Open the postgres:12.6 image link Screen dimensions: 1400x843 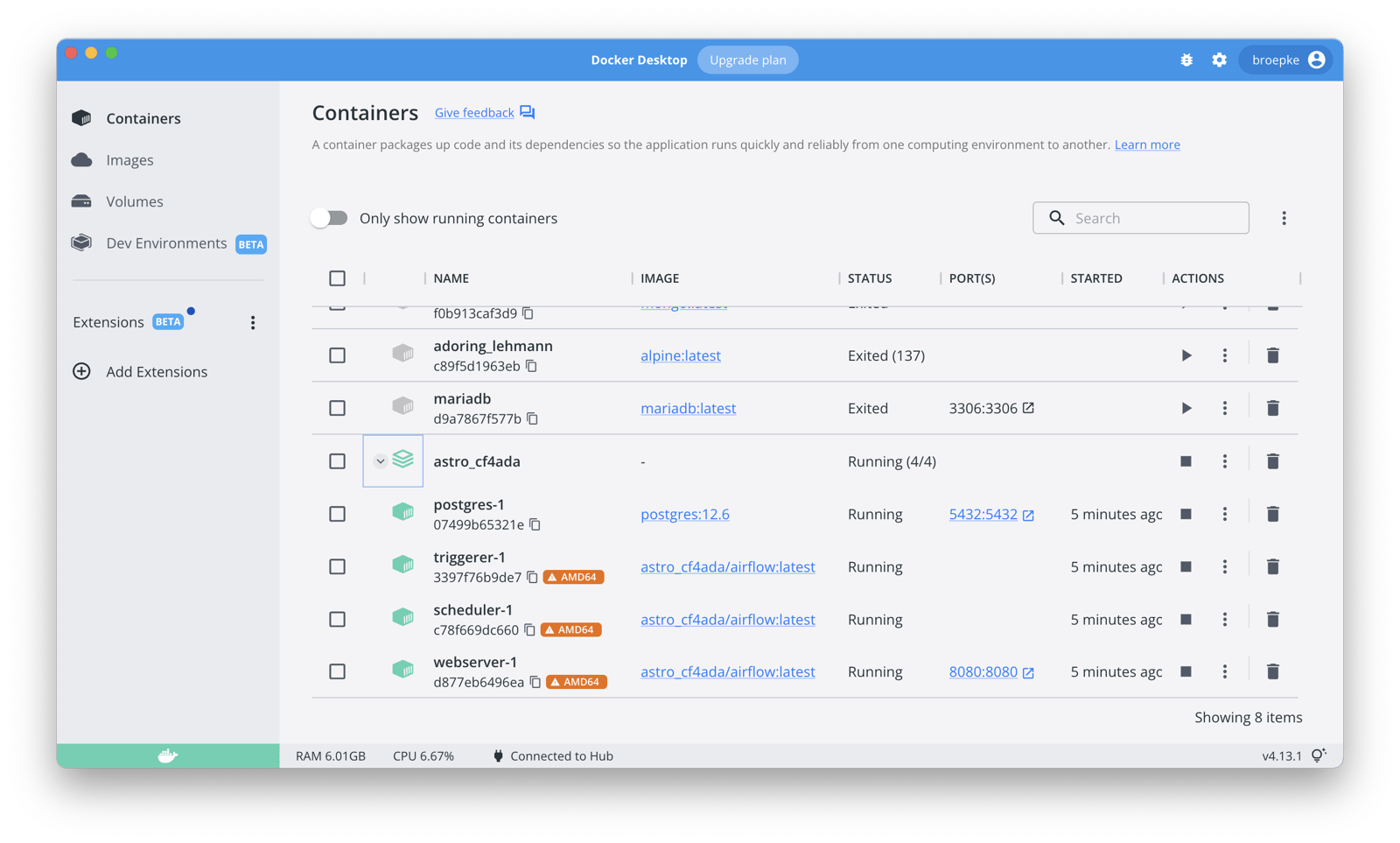click(685, 514)
